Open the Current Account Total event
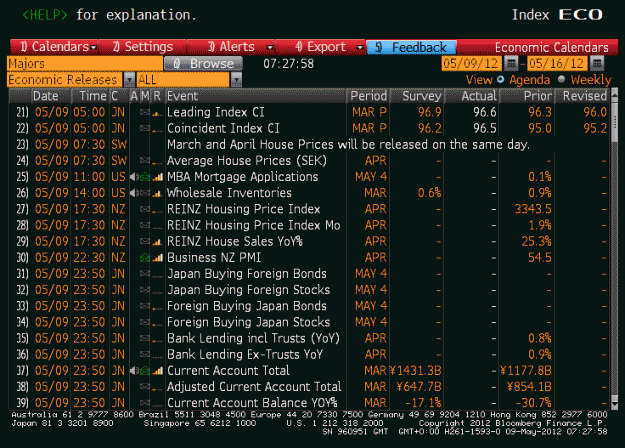The width and height of the screenshot is (625, 448). 228,370
